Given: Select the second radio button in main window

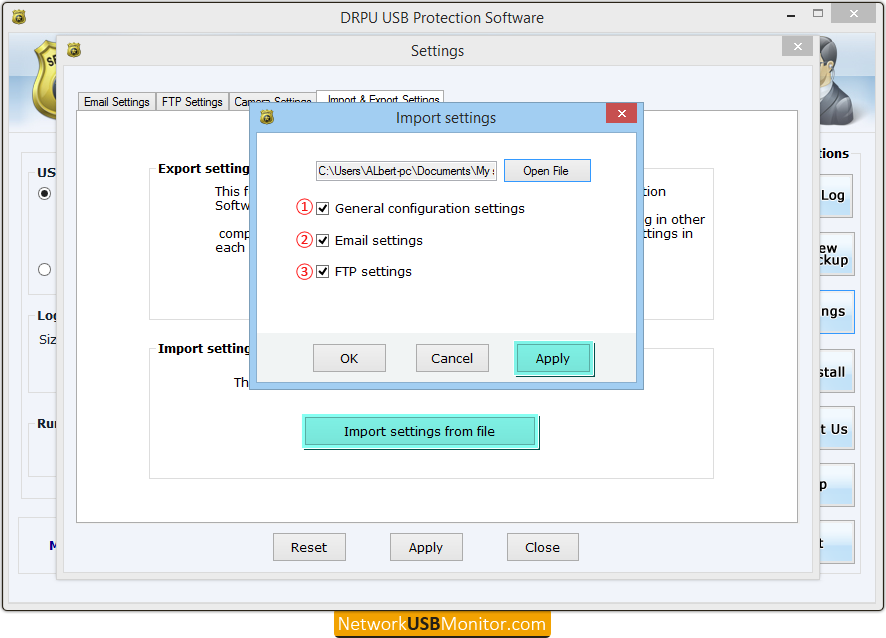Looking at the screenshot, I should [45, 270].
